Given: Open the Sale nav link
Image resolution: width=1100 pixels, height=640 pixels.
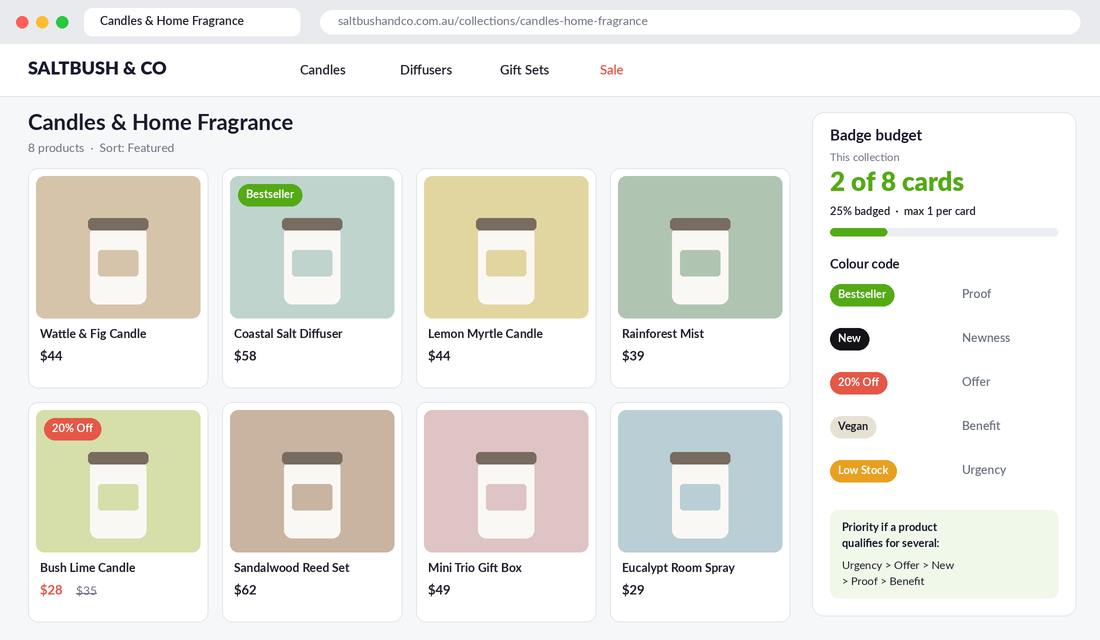Looking at the screenshot, I should pyautogui.click(x=611, y=70).
